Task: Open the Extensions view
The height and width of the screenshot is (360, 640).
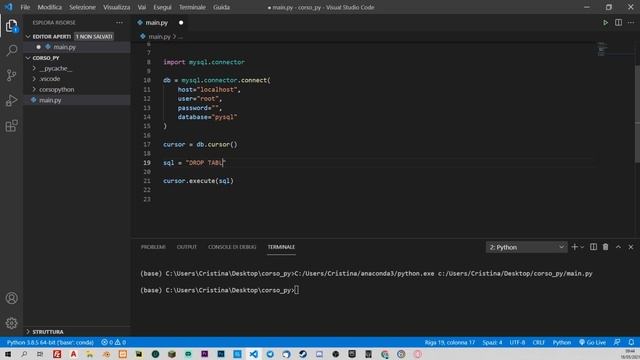Action: tap(11, 126)
